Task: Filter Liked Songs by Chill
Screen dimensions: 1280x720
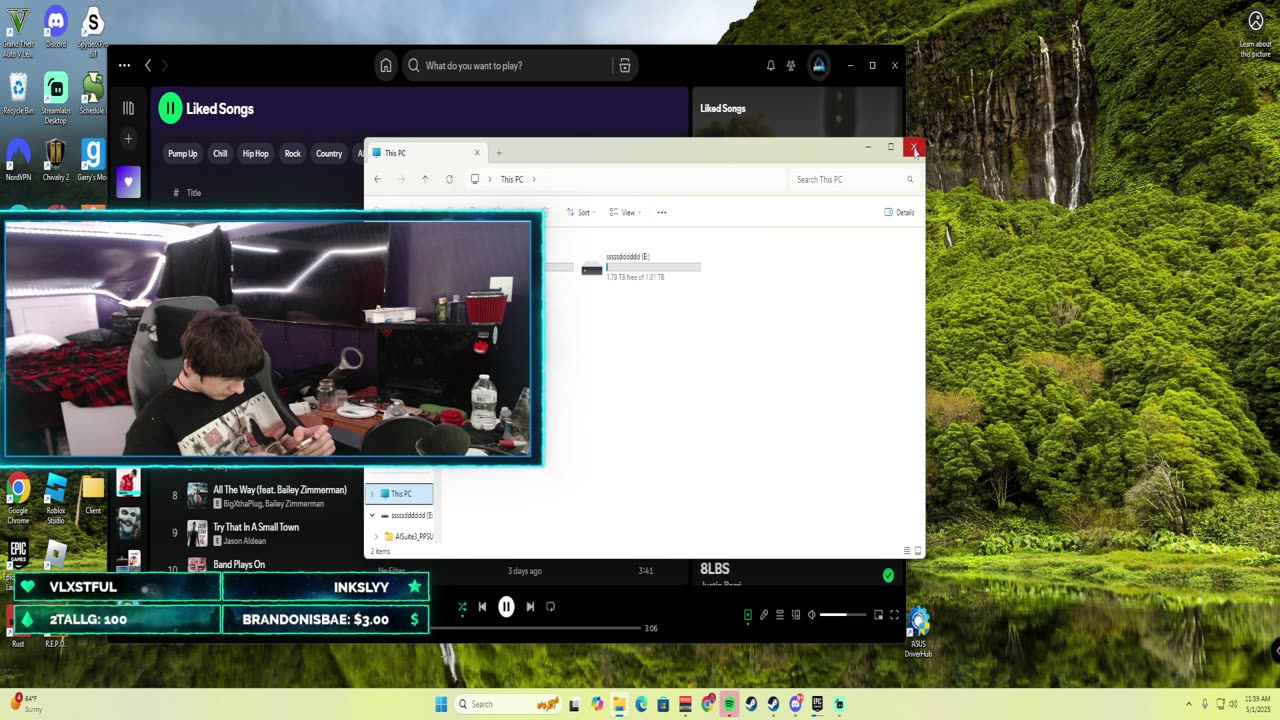Action: coord(220,154)
